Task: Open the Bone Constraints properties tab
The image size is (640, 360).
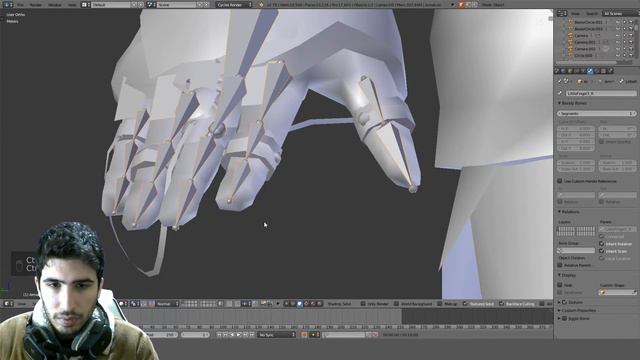Action: click(x=596, y=71)
